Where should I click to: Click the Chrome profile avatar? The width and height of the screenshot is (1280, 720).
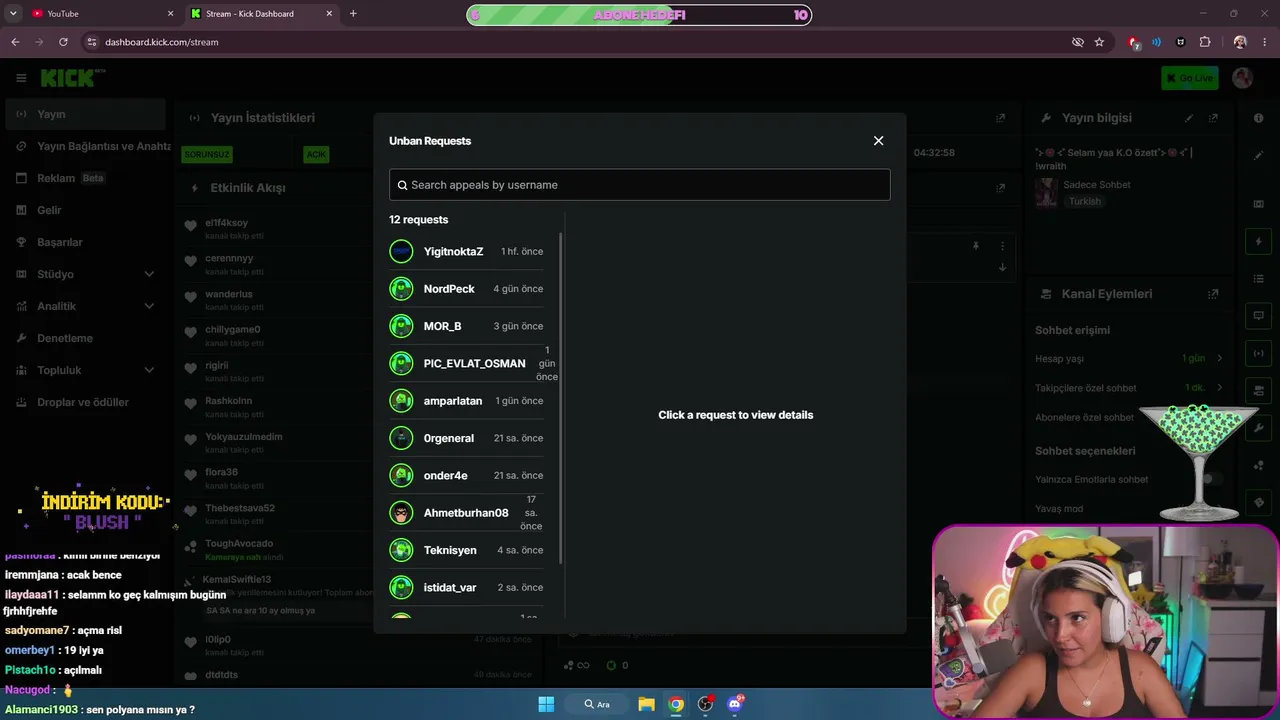tap(1240, 42)
